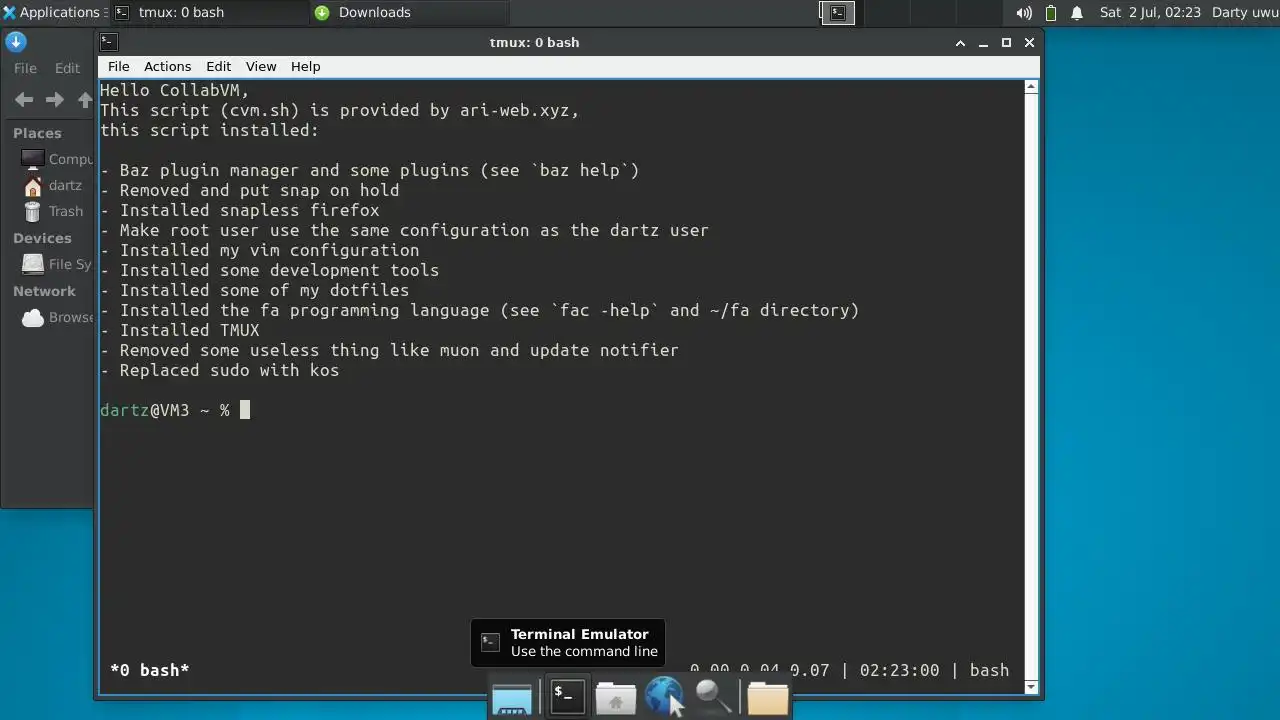Viewport: 1280px width, 720px height.
Task: Click the scrollbar up arrow in the terminal
Action: [1031, 87]
